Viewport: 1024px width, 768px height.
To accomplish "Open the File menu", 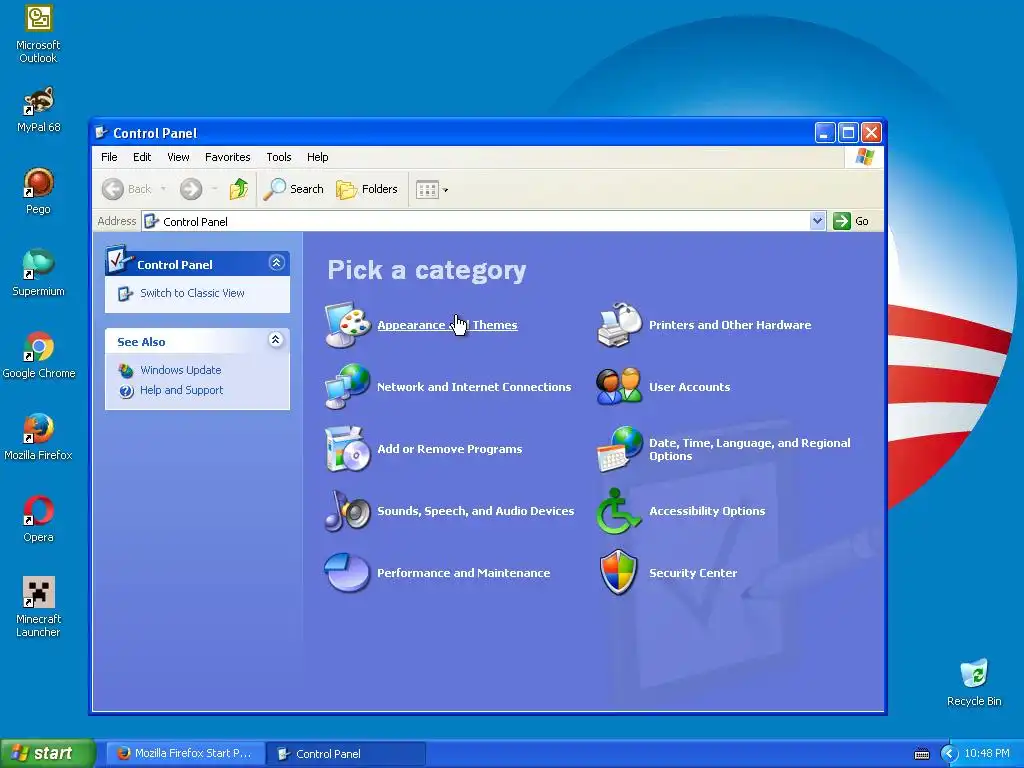I will [x=109, y=157].
